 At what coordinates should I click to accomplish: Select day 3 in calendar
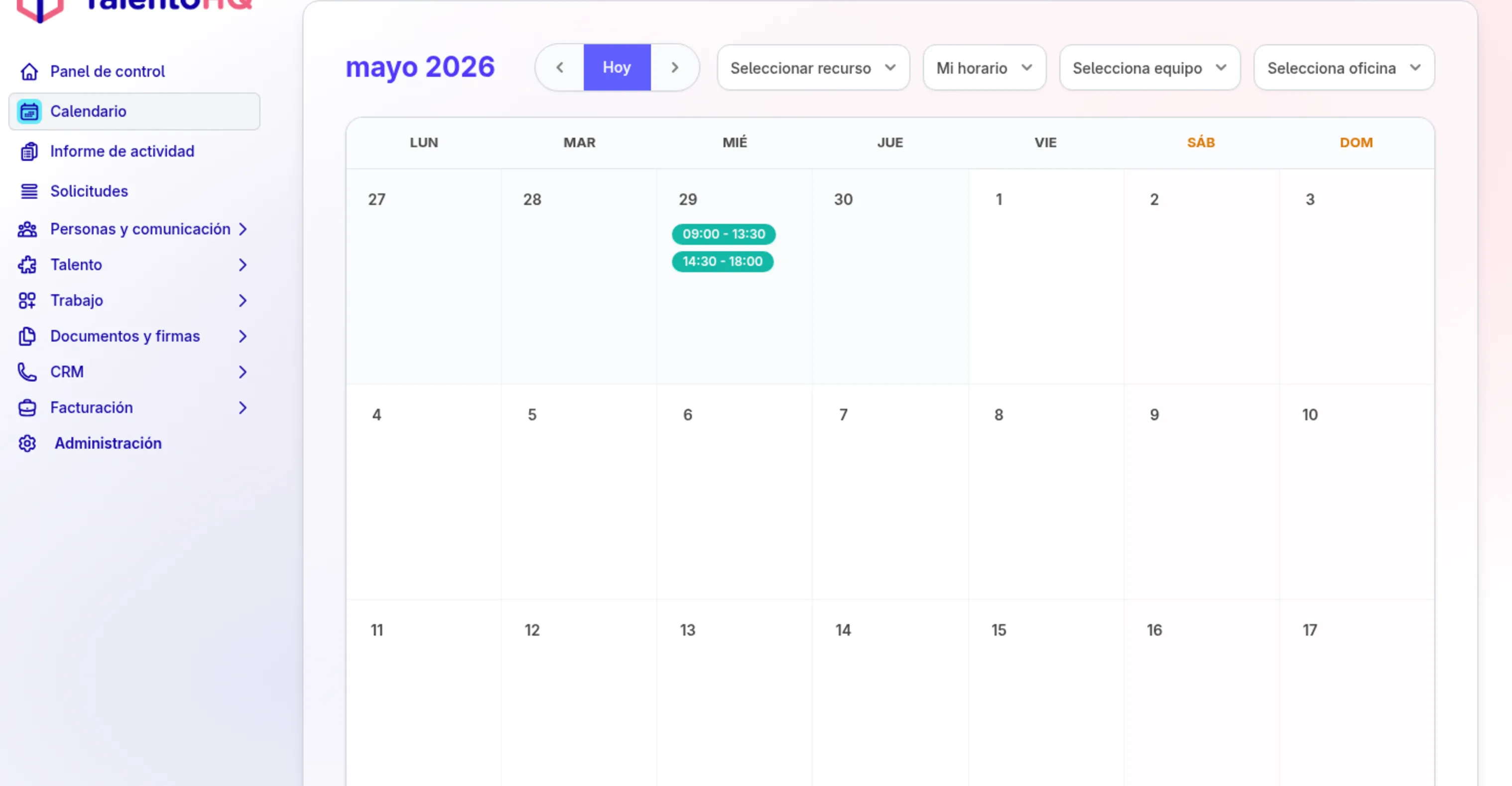(1310, 200)
